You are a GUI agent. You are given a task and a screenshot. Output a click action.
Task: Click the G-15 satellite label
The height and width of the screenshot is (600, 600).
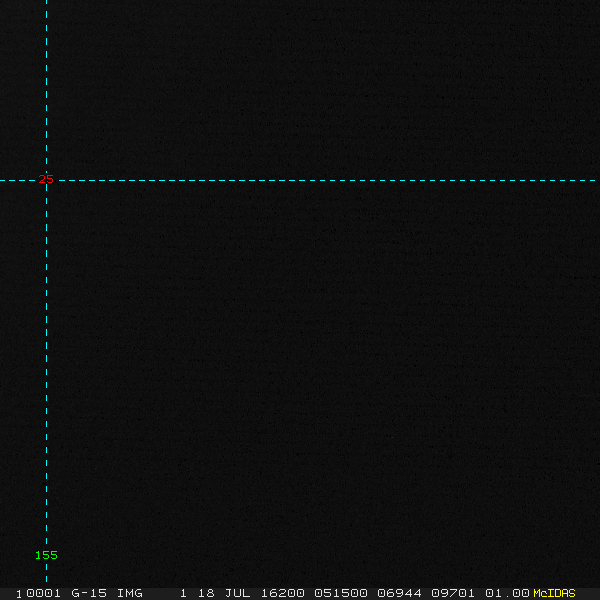[x=89, y=593]
